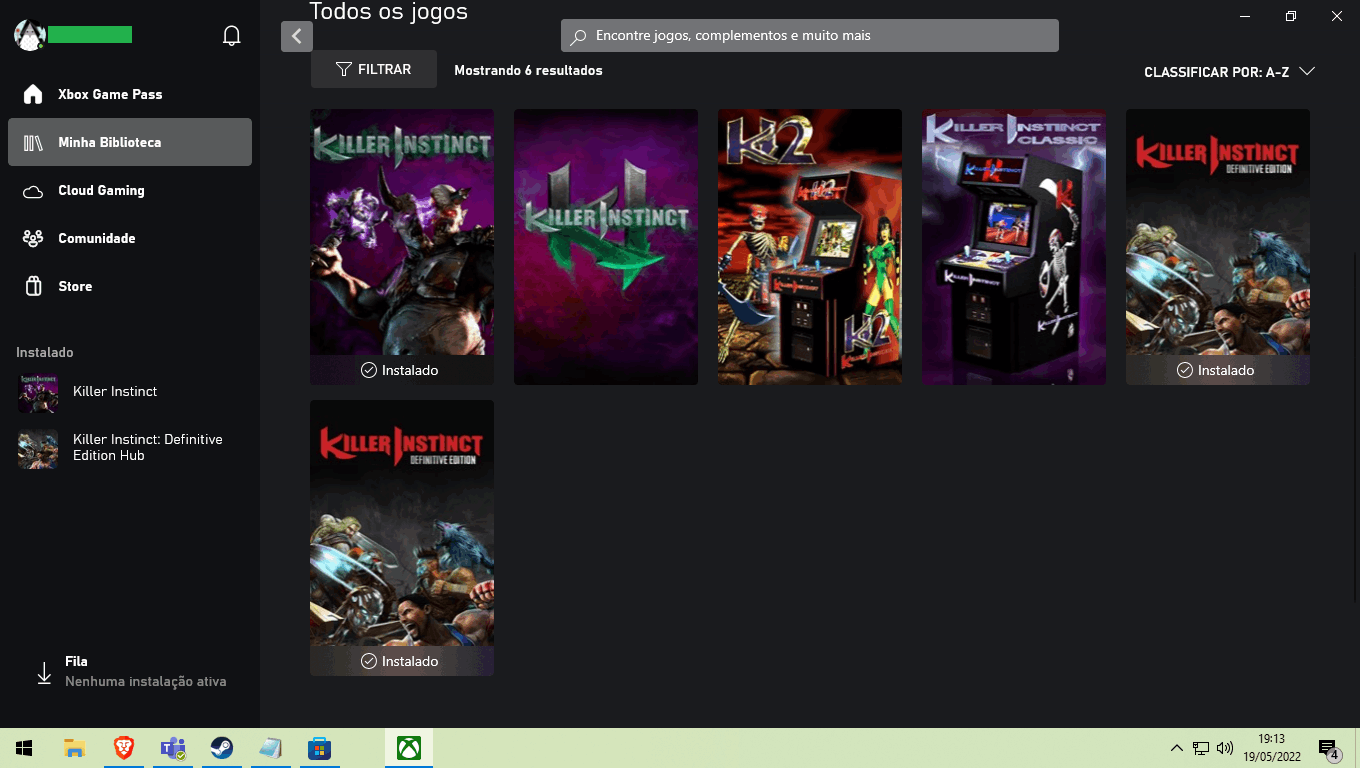Minimize the Xbox app window
The width and height of the screenshot is (1360, 768).
point(1245,16)
